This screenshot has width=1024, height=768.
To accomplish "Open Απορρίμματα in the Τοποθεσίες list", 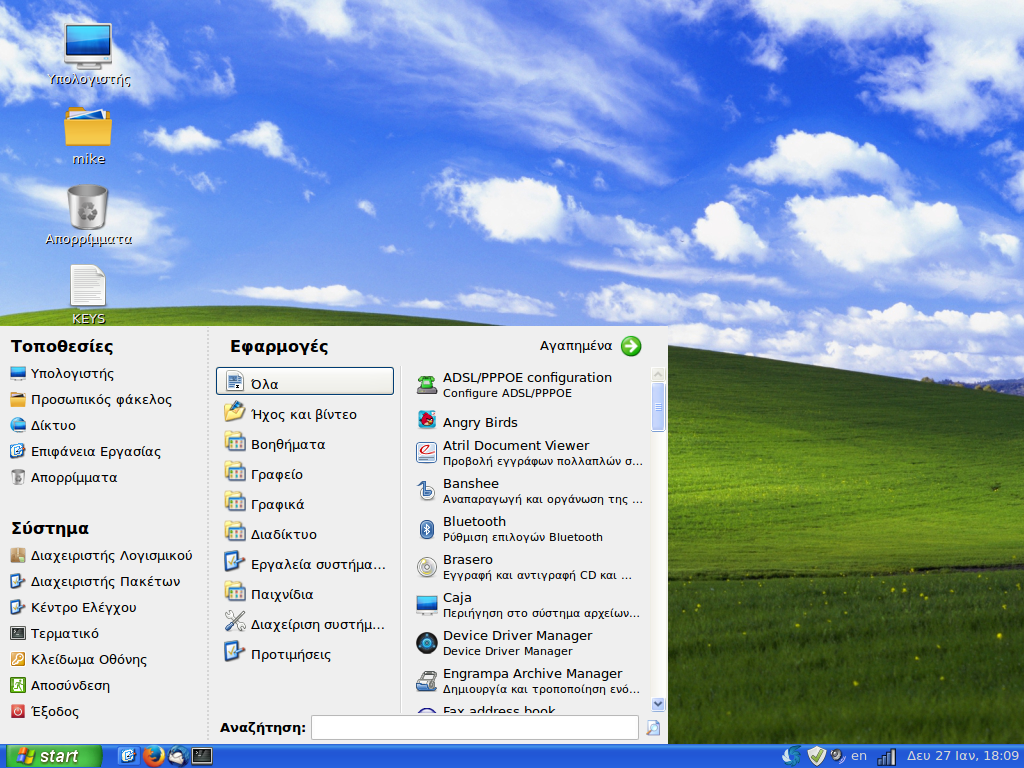I will click(64, 477).
